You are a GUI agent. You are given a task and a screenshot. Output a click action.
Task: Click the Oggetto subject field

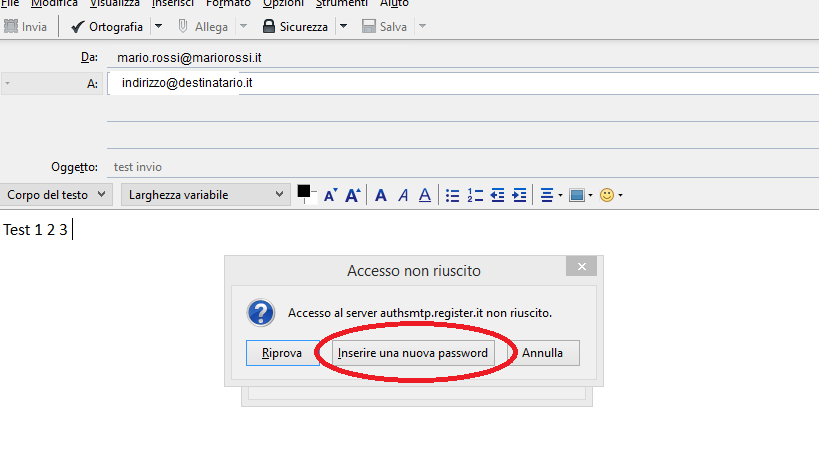463,167
